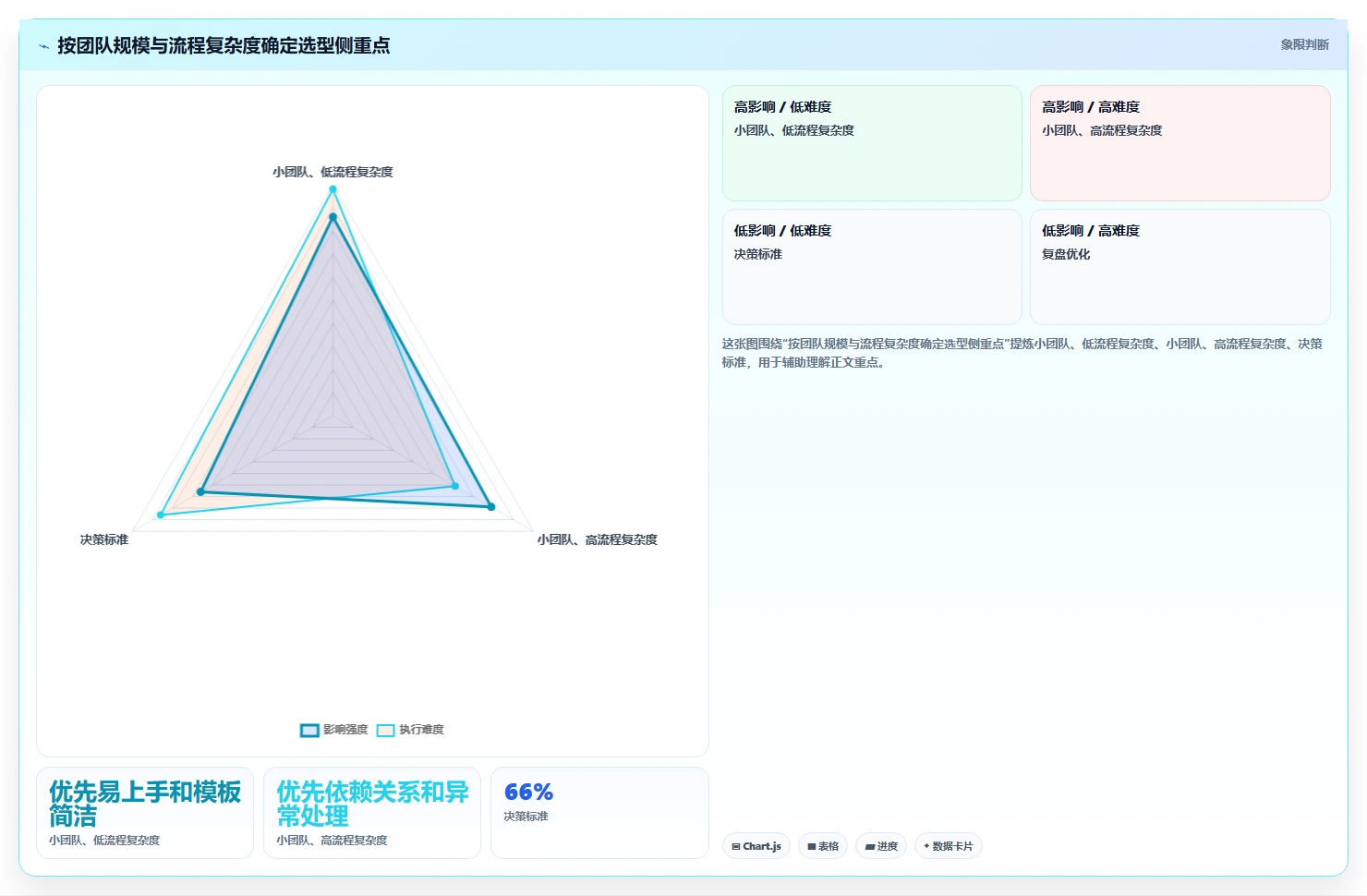Click the 66% value in stat card

(528, 792)
